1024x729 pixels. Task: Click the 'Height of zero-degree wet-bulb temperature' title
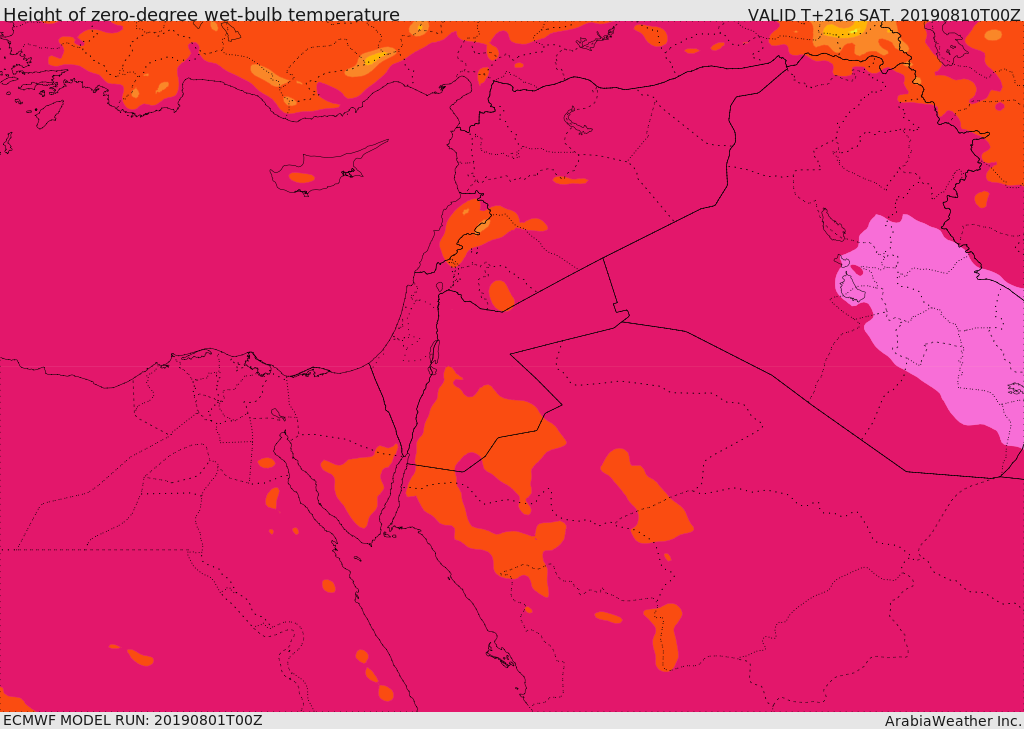201,13
